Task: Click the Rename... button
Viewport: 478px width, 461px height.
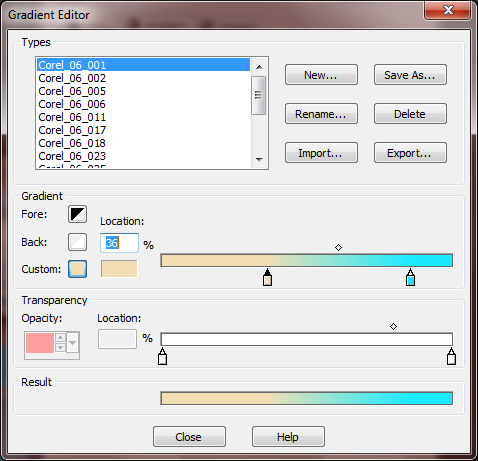Action: point(321,114)
